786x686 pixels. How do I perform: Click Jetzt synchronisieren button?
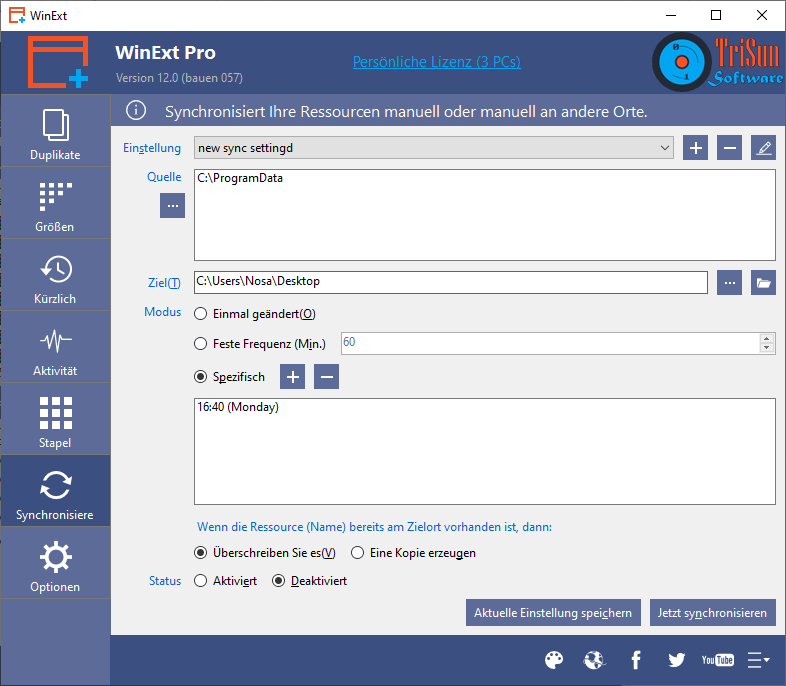pyautogui.click(x=712, y=612)
